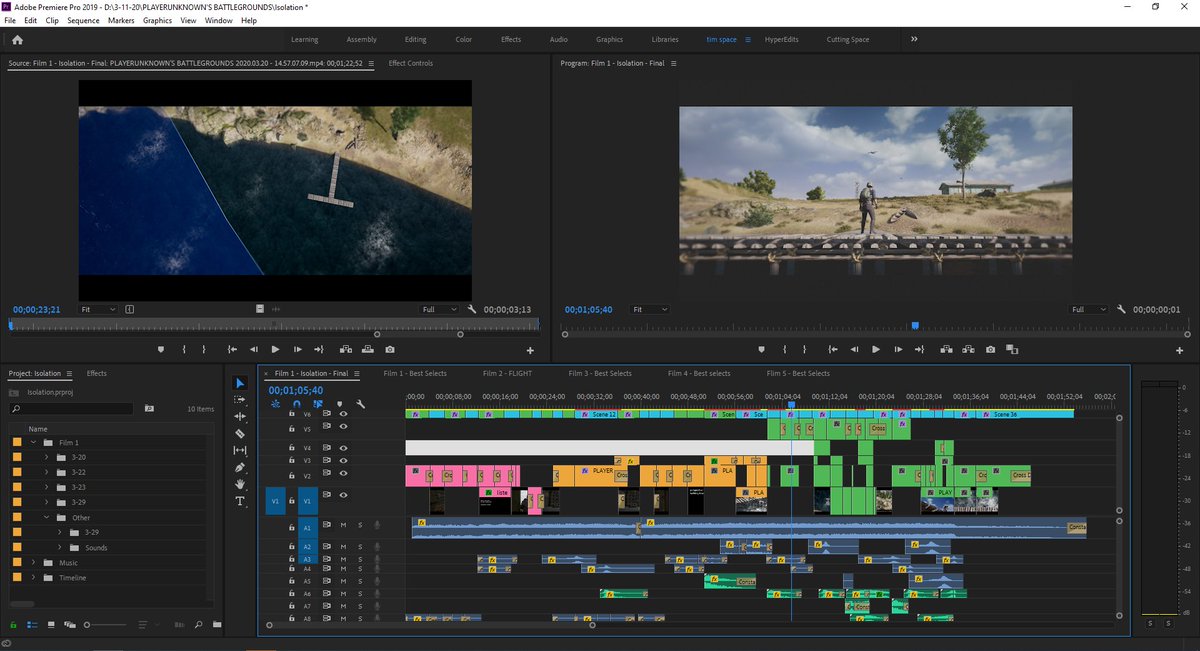Click Find magnifier at Project panel bottom
The image size is (1200, 651).
pyautogui.click(x=198, y=625)
